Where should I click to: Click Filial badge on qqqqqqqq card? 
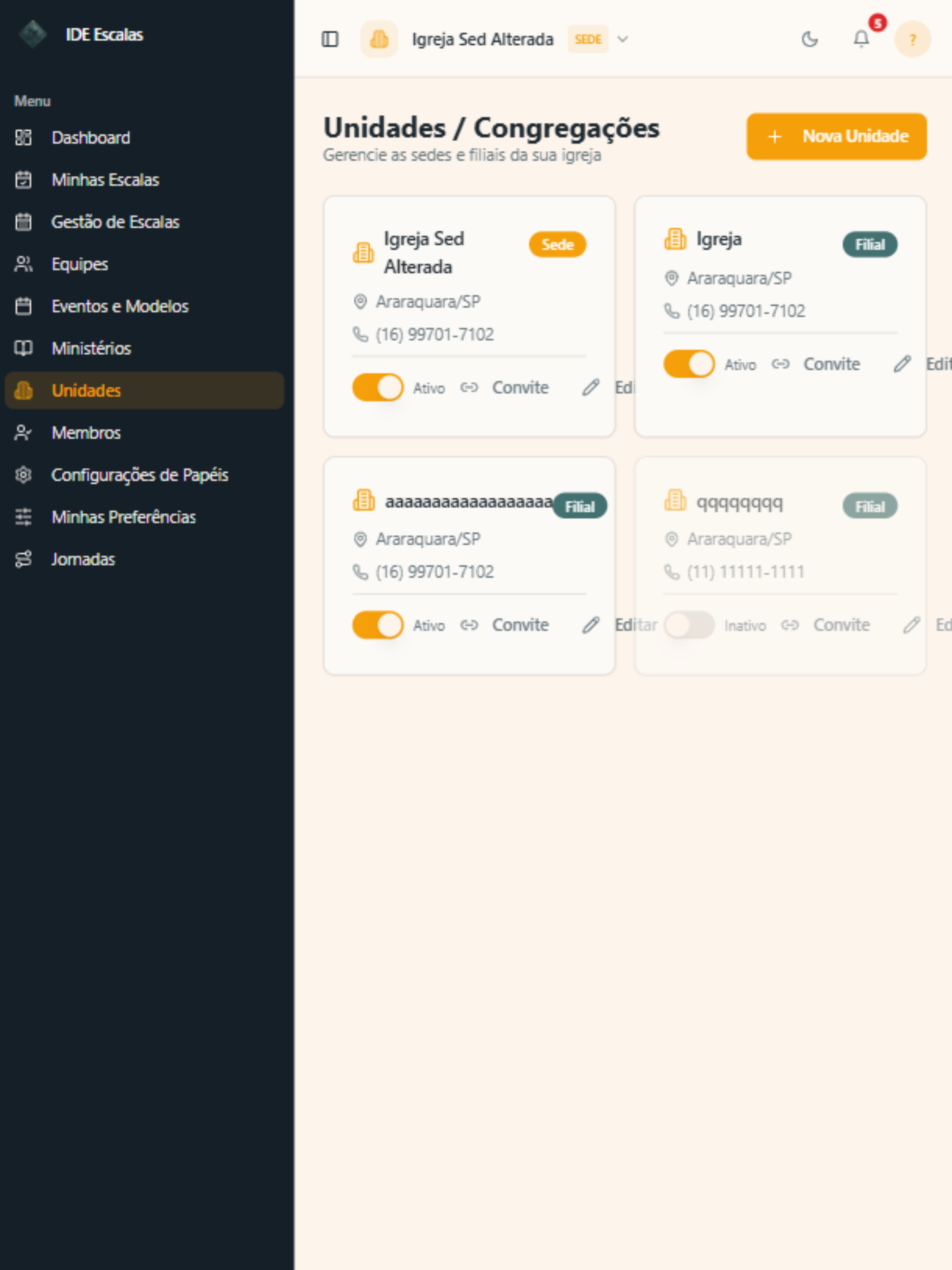point(869,506)
